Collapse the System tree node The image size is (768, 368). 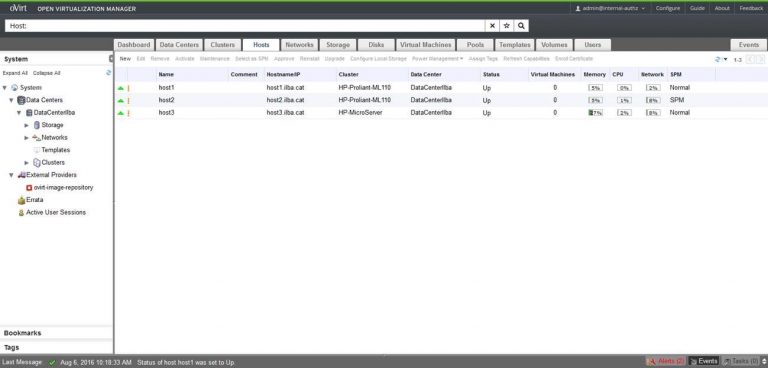click(x=5, y=88)
